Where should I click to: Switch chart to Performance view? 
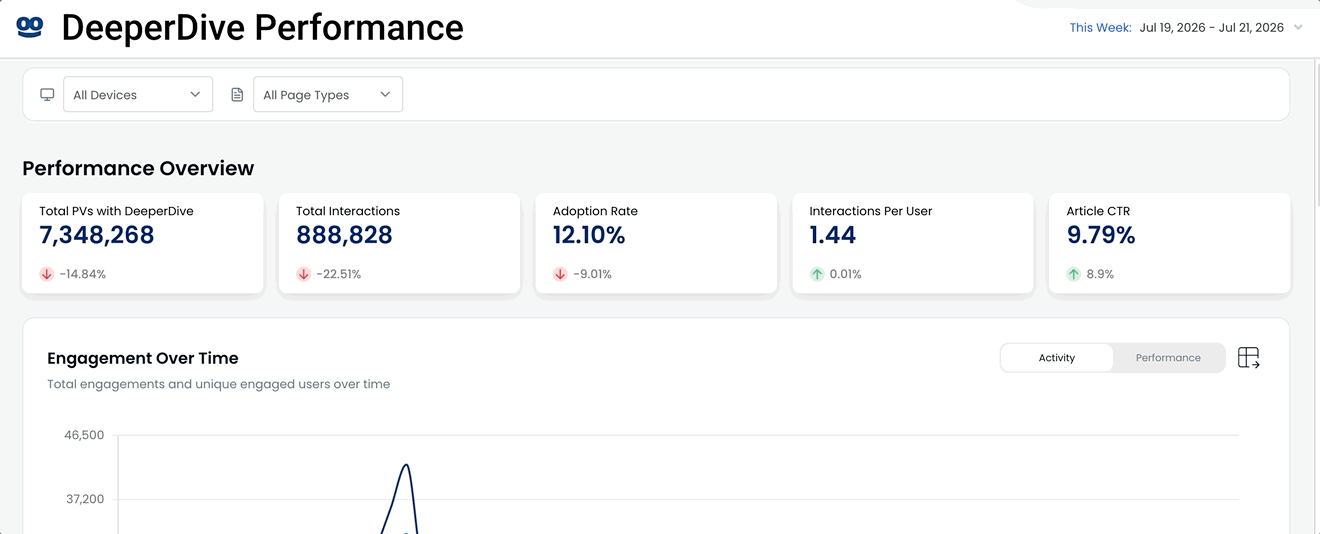coord(1168,358)
